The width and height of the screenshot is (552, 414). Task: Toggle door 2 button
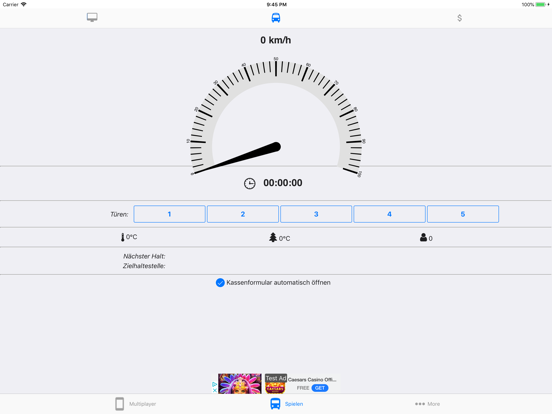pos(243,214)
